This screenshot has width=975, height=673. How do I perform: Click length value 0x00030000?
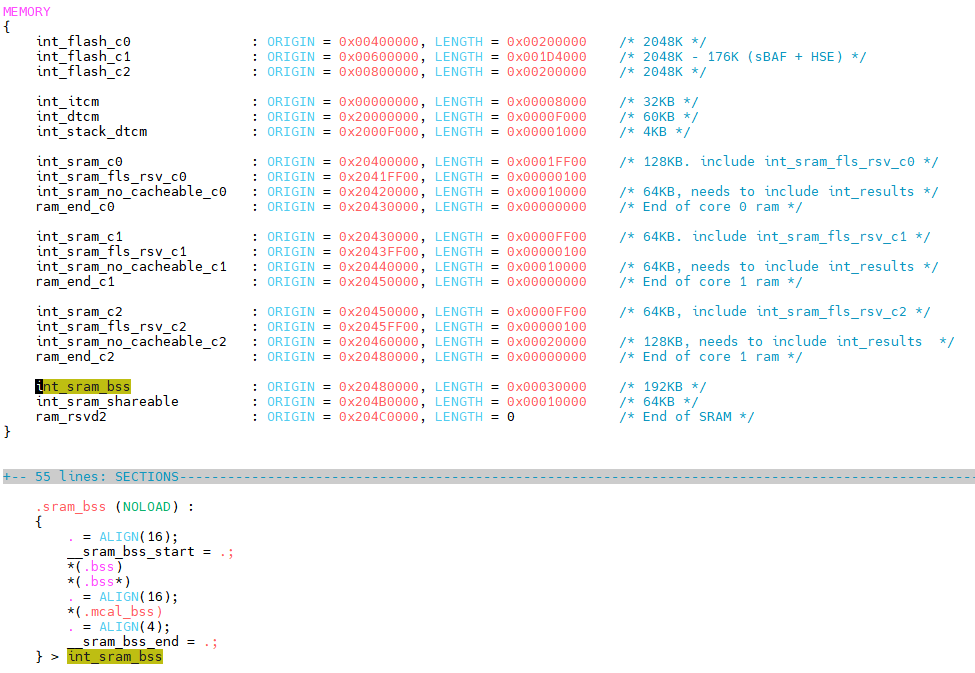tap(547, 386)
